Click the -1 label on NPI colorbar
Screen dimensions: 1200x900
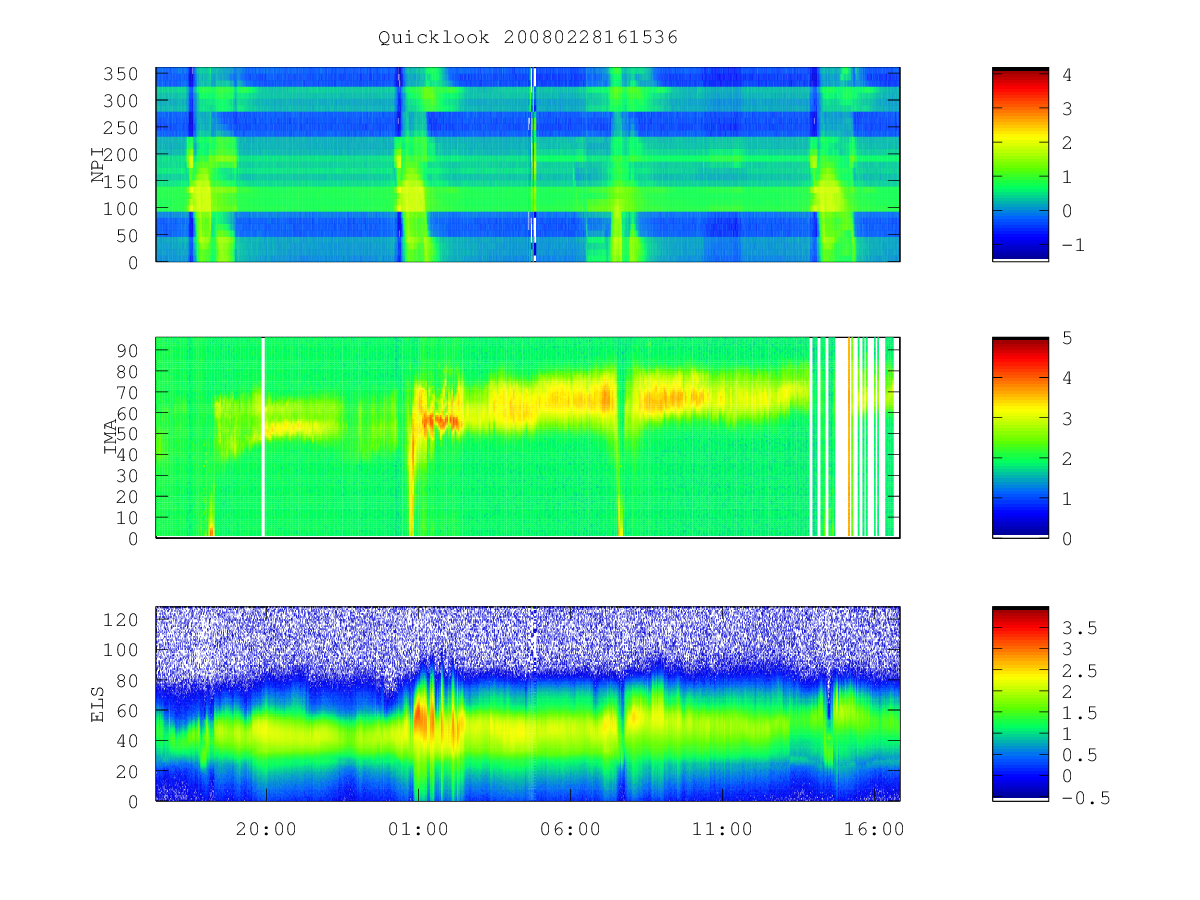(1073, 245)
